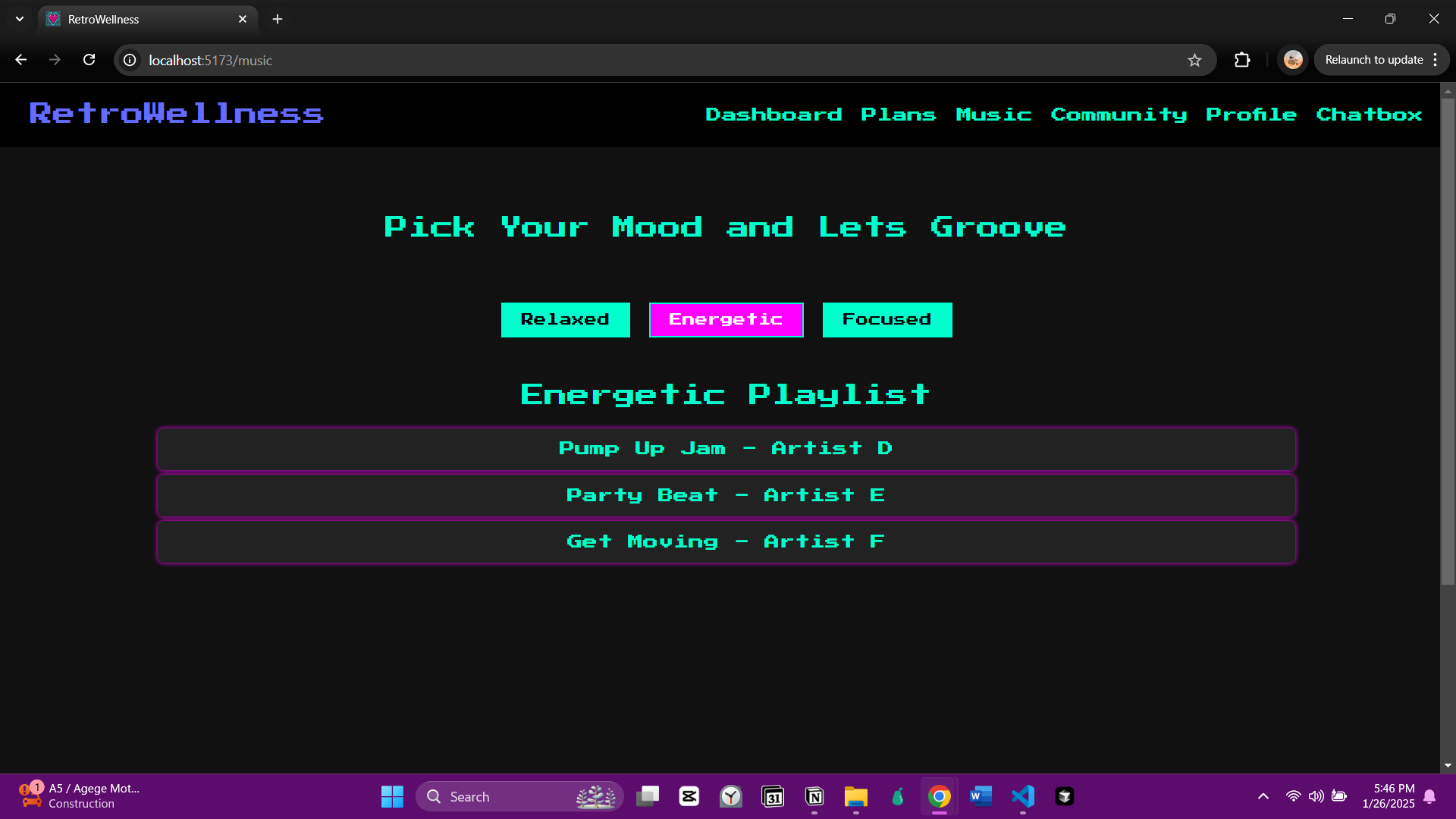Show hidden system tray icons chevron

1263,796
